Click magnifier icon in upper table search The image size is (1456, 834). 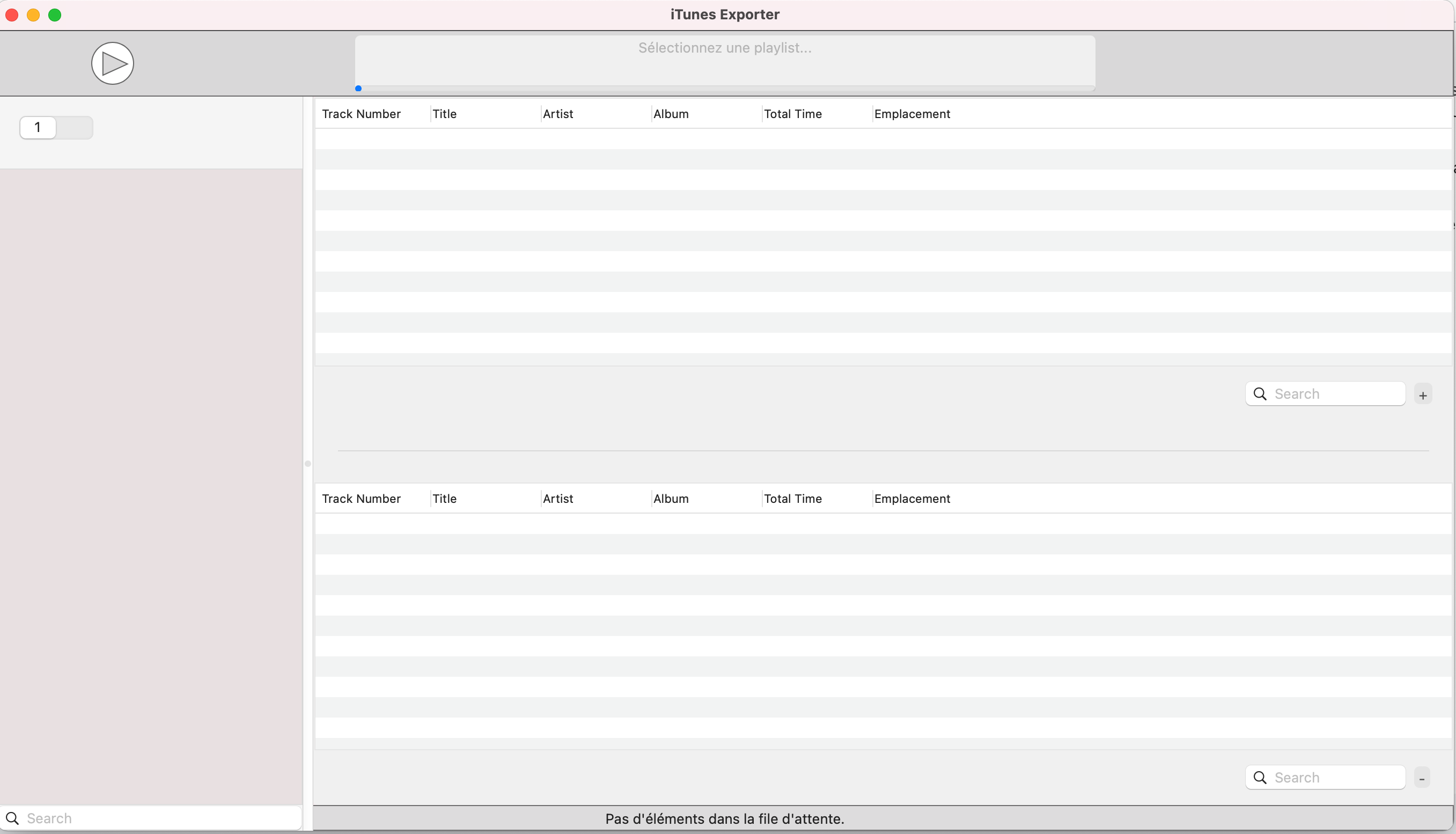point(1260,394)
